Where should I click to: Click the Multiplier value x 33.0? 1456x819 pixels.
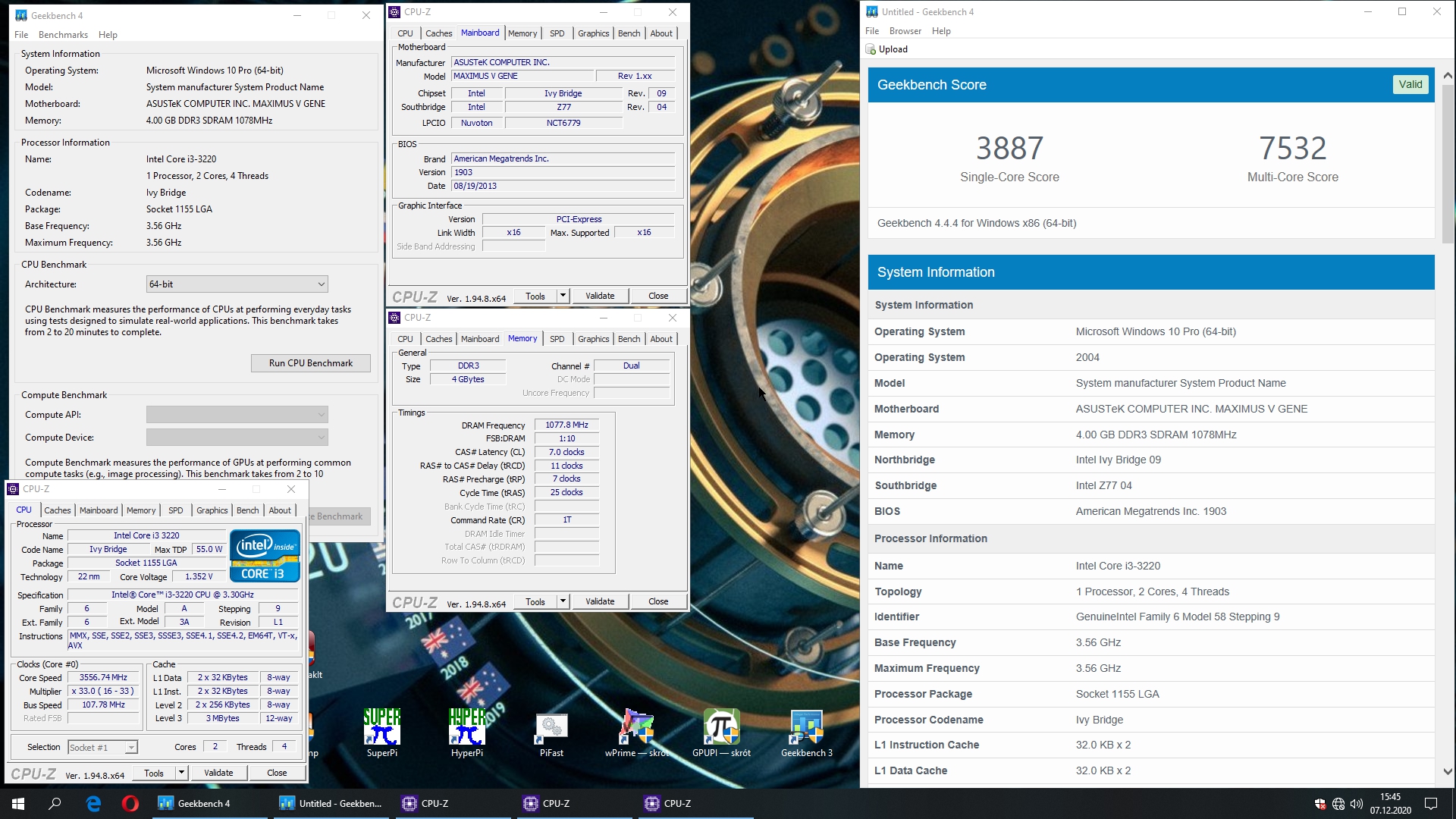(103, 692)
